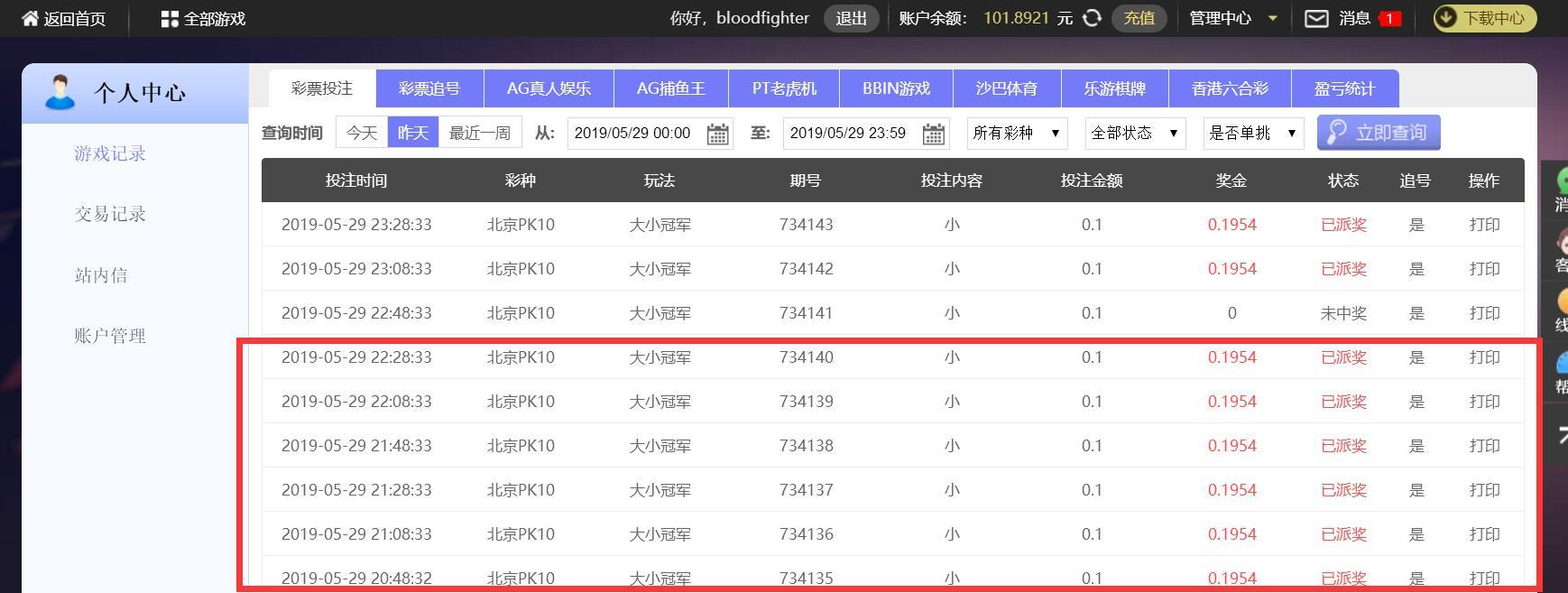Open 交易记录 in the sidebar
The image size is (1568, 593).
110,214
